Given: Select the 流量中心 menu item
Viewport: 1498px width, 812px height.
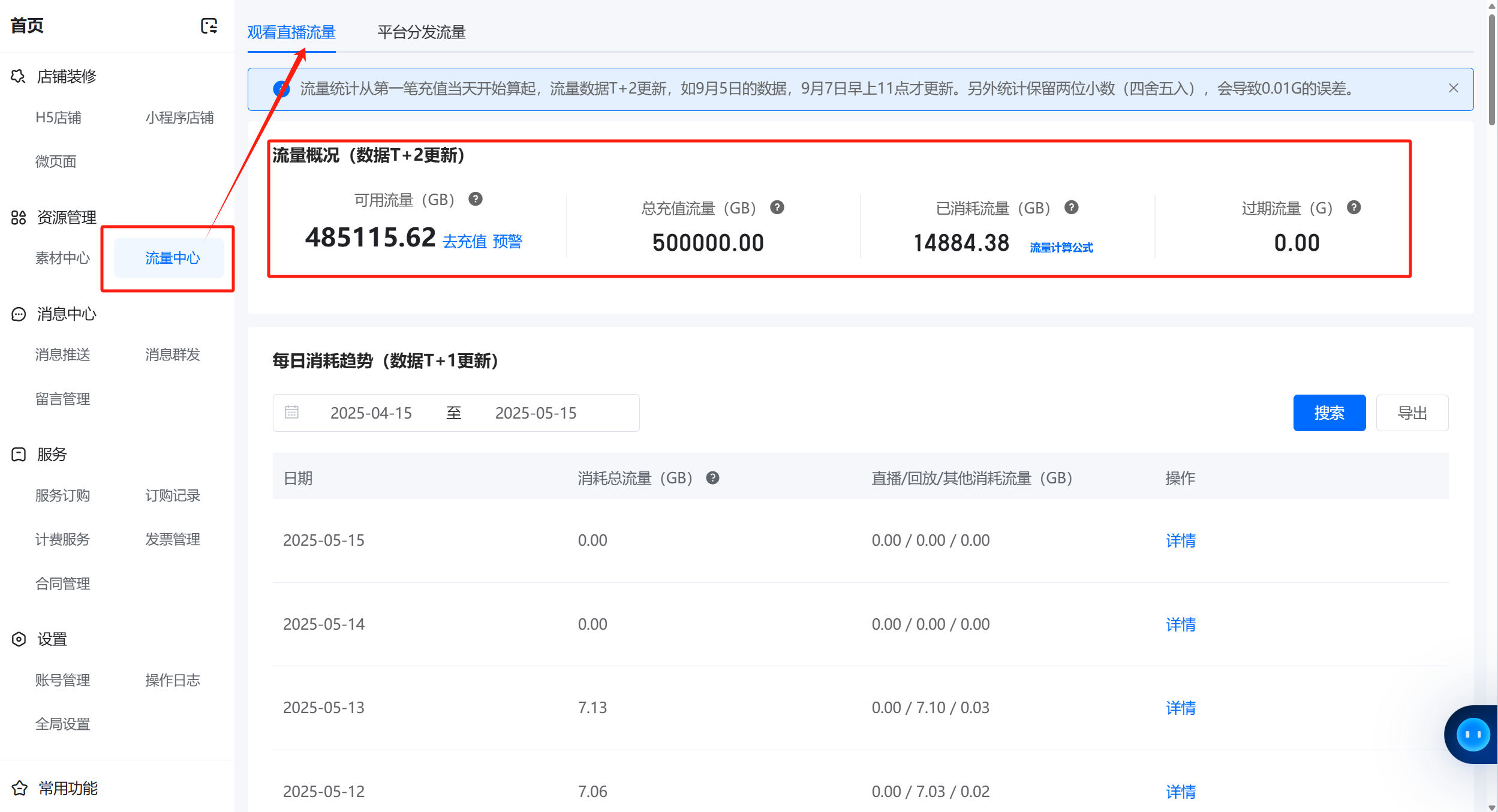Looking at the screenshot, I should click(x=169, y=258).
